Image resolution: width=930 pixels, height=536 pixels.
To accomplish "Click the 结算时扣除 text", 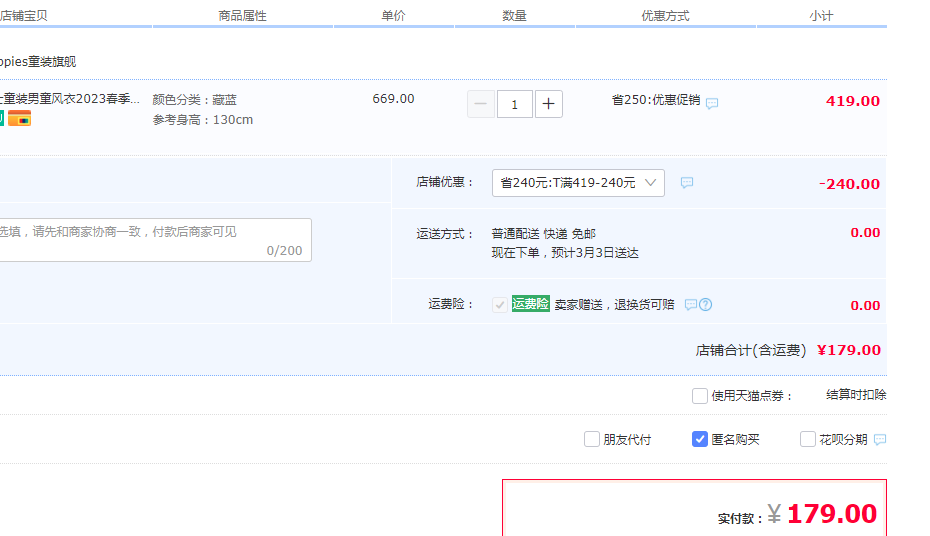I will click(x=856, y=395).
